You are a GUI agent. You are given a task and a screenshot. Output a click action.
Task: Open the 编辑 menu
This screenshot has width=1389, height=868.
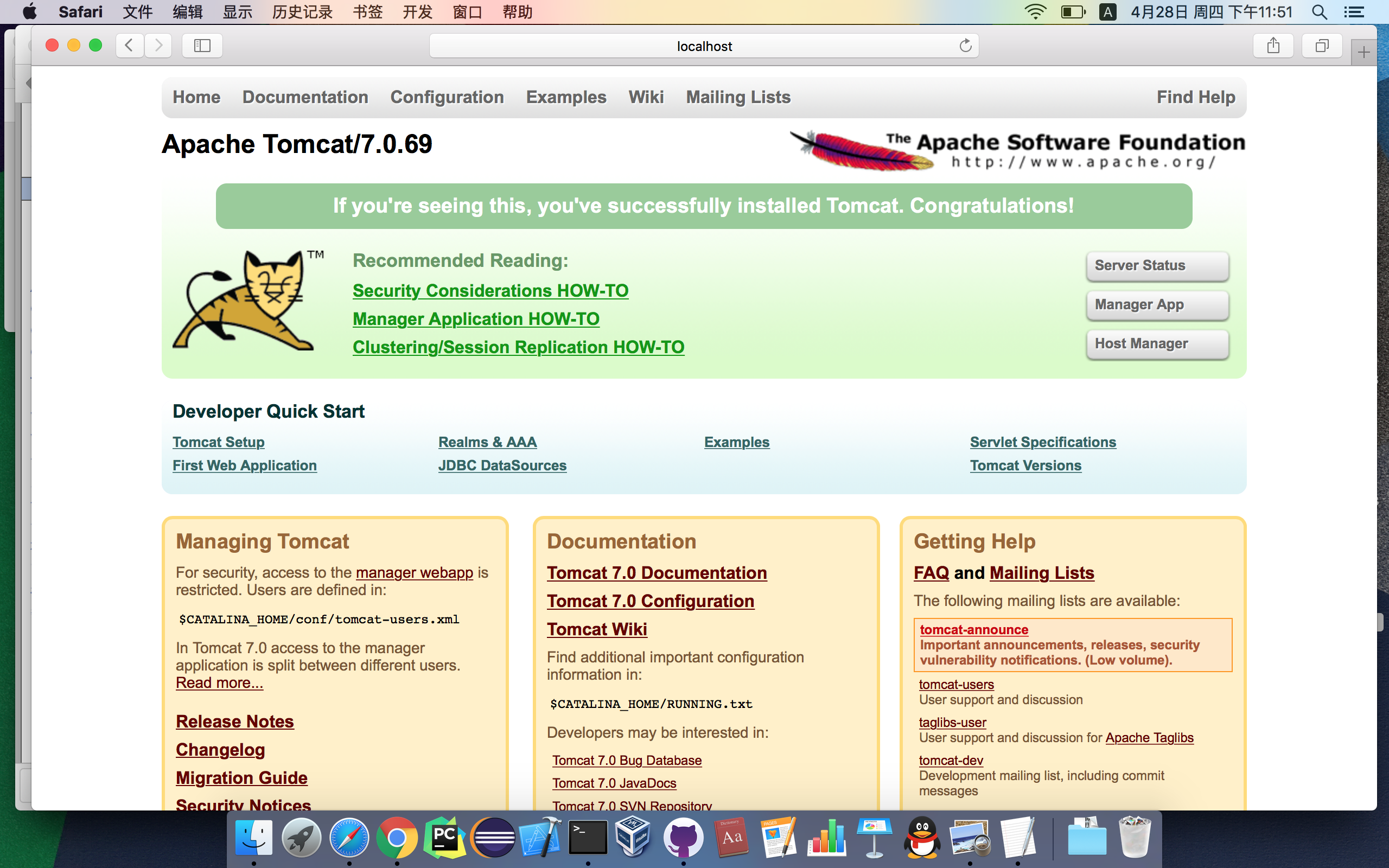point(188,11)
